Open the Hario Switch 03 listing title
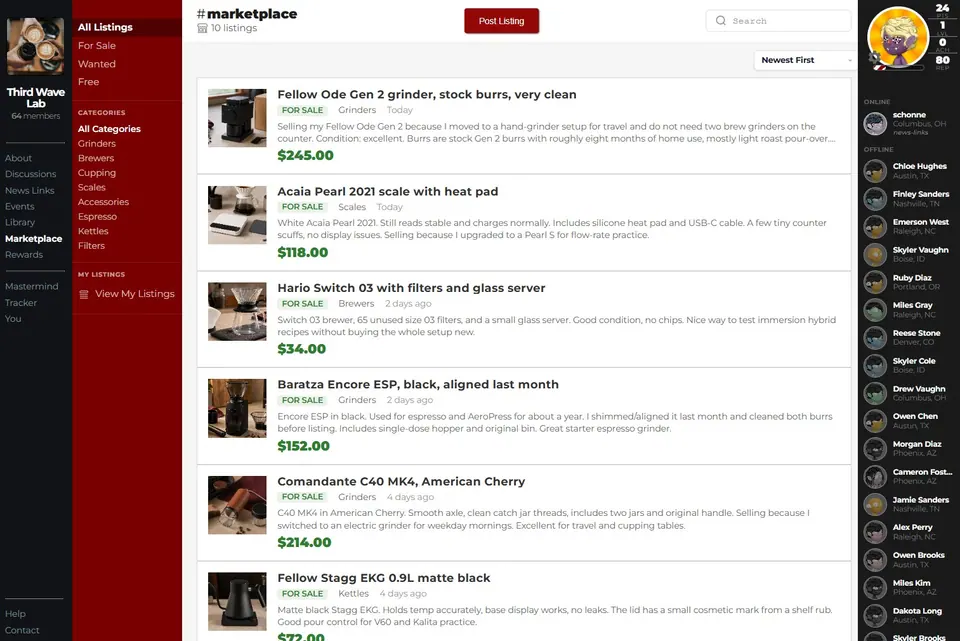 411,288
